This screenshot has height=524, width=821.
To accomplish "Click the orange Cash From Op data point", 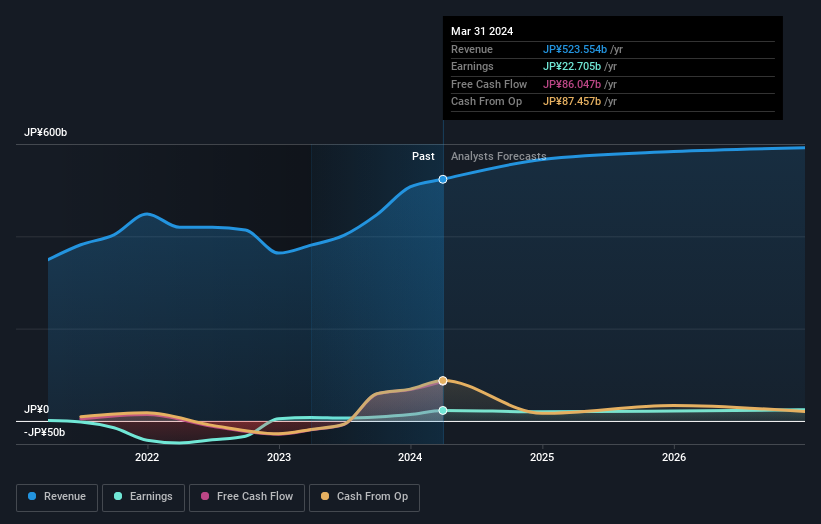I will 443,381.
